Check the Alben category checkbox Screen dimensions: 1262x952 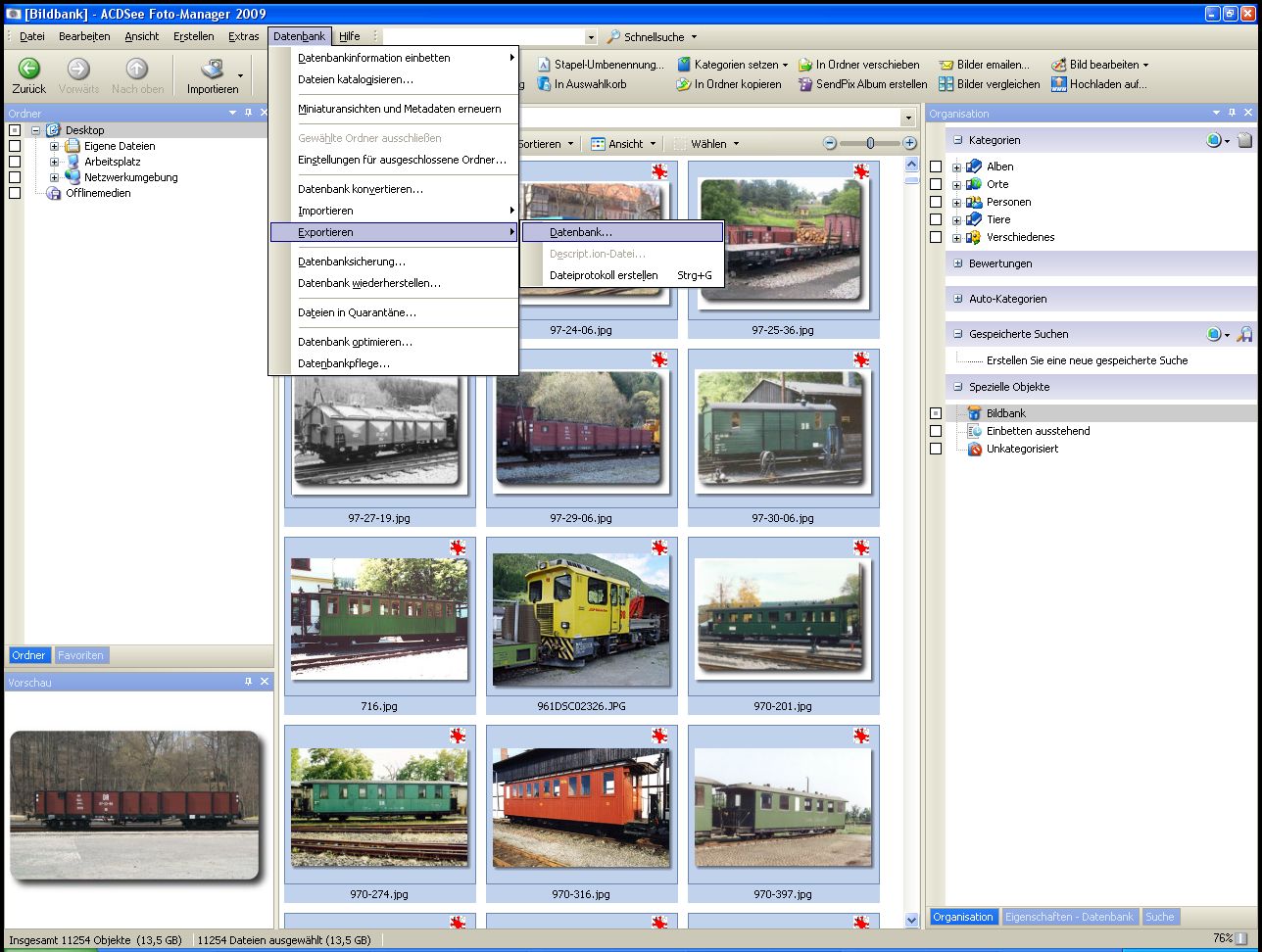tap(936, 167)
